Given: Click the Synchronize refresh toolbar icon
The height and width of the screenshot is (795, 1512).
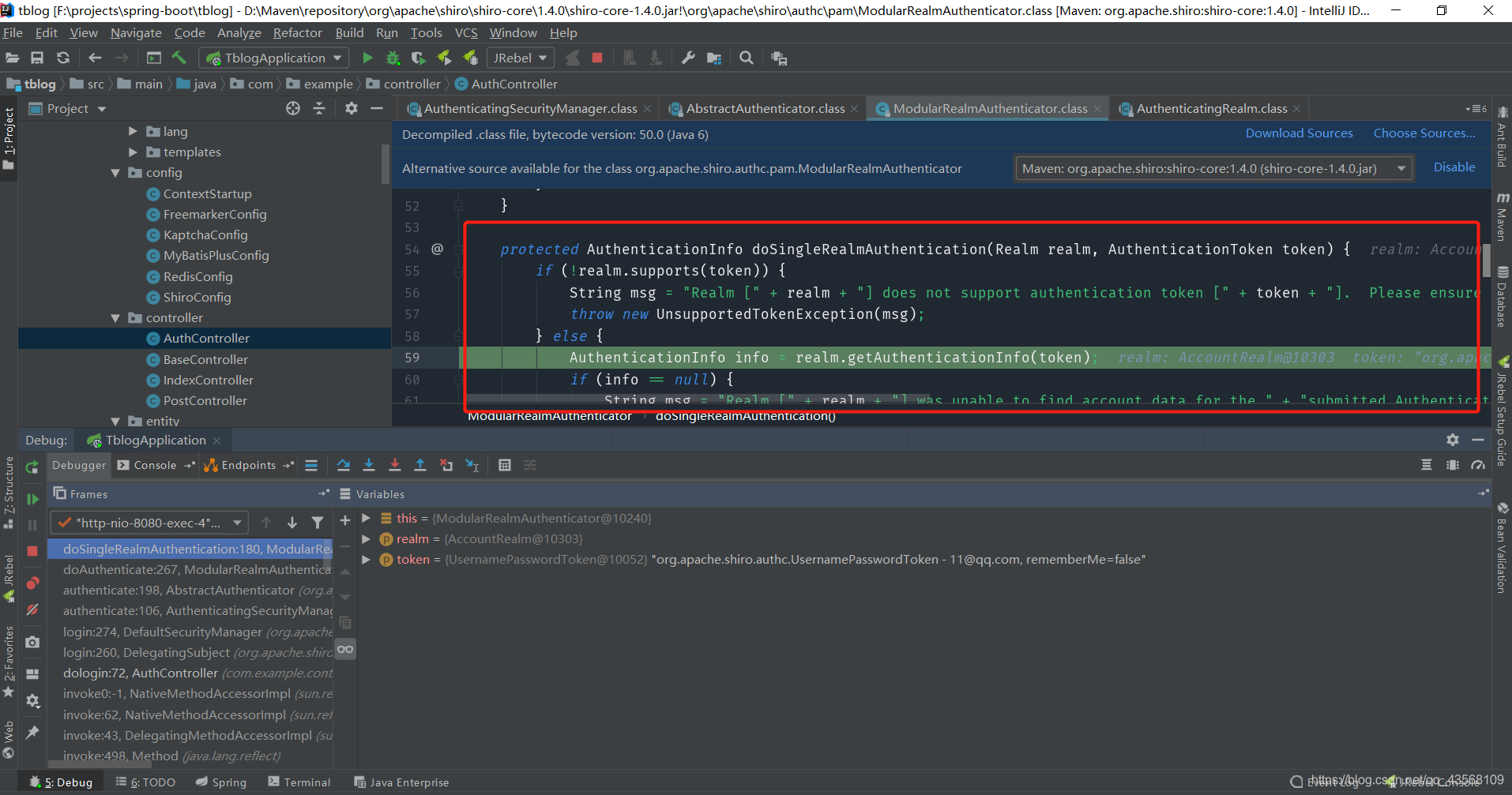Looking at the screenshot, I should [63, 58].
